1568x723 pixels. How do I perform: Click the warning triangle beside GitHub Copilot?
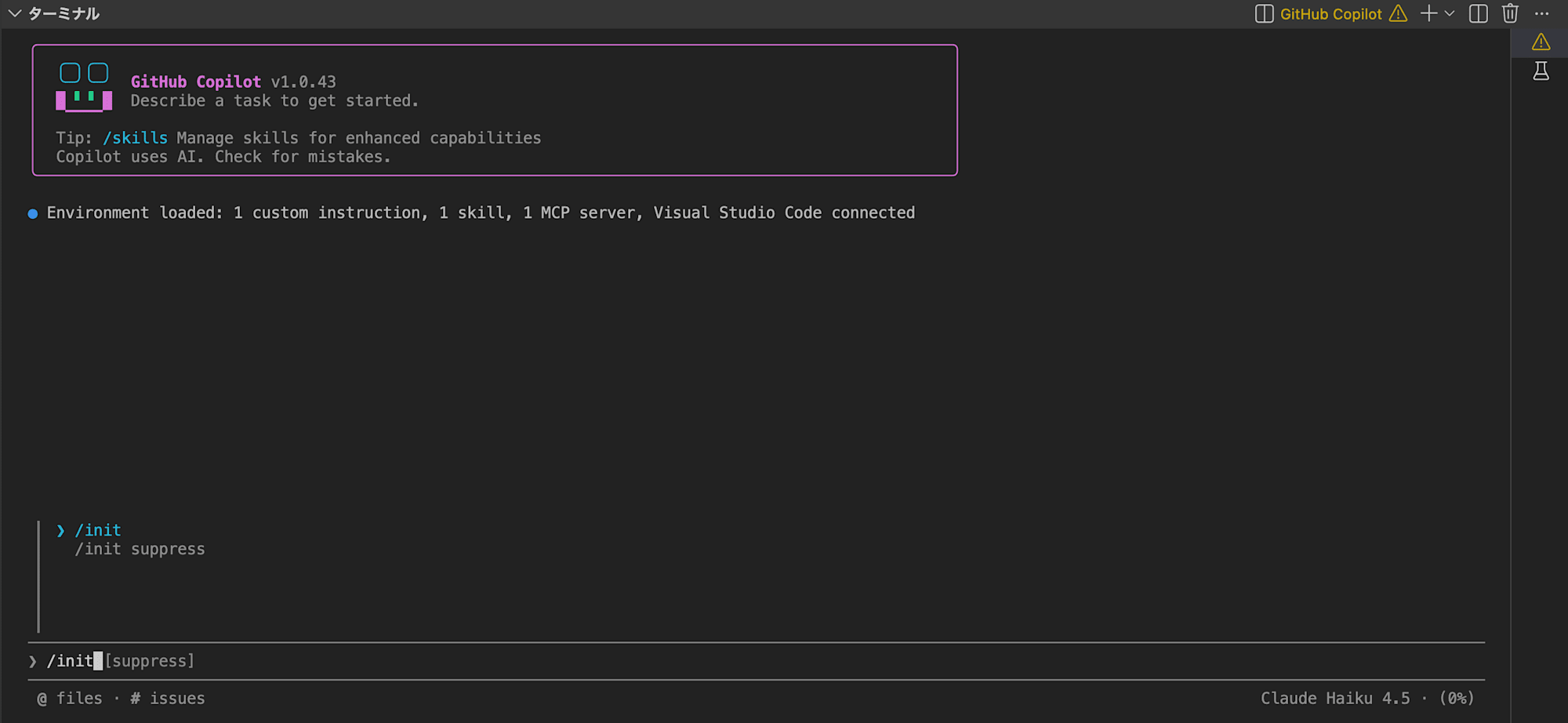click(x=1398, y=13)
